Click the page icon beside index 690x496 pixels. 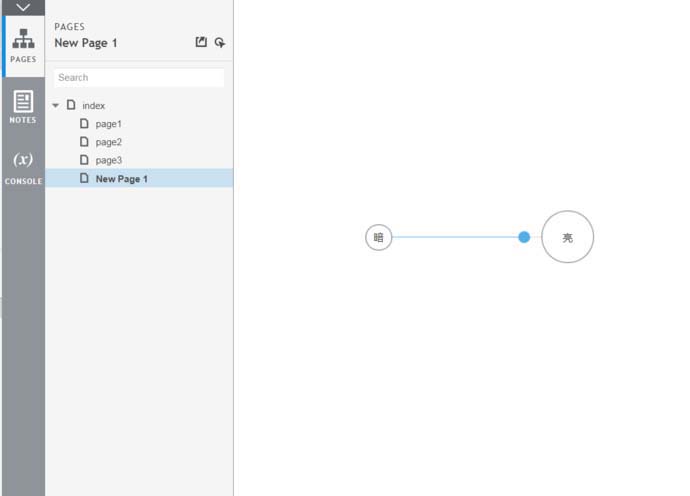pos(71,105)
